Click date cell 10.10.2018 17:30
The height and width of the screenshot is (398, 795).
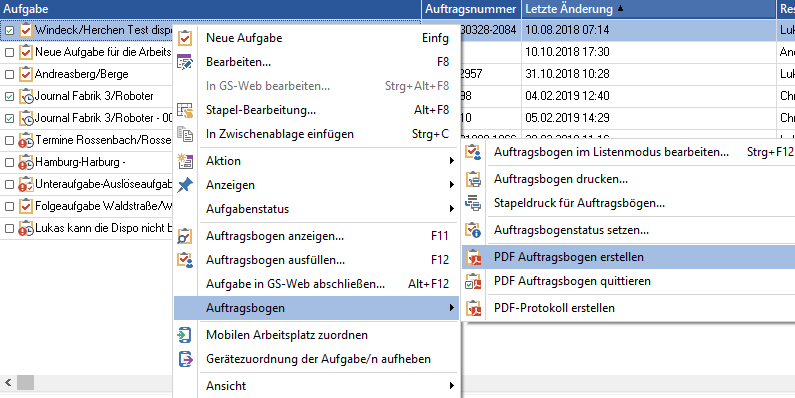tap(648, 52)
